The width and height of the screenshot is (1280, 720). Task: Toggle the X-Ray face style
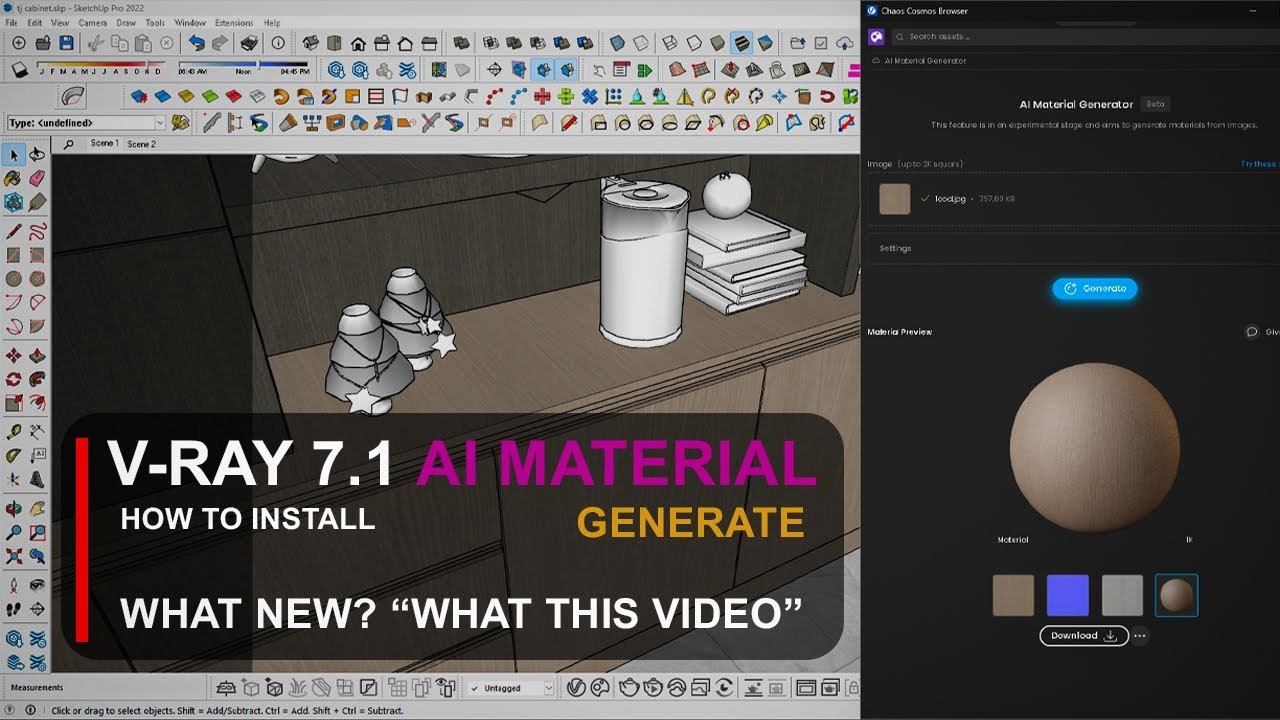coord(616,43)
